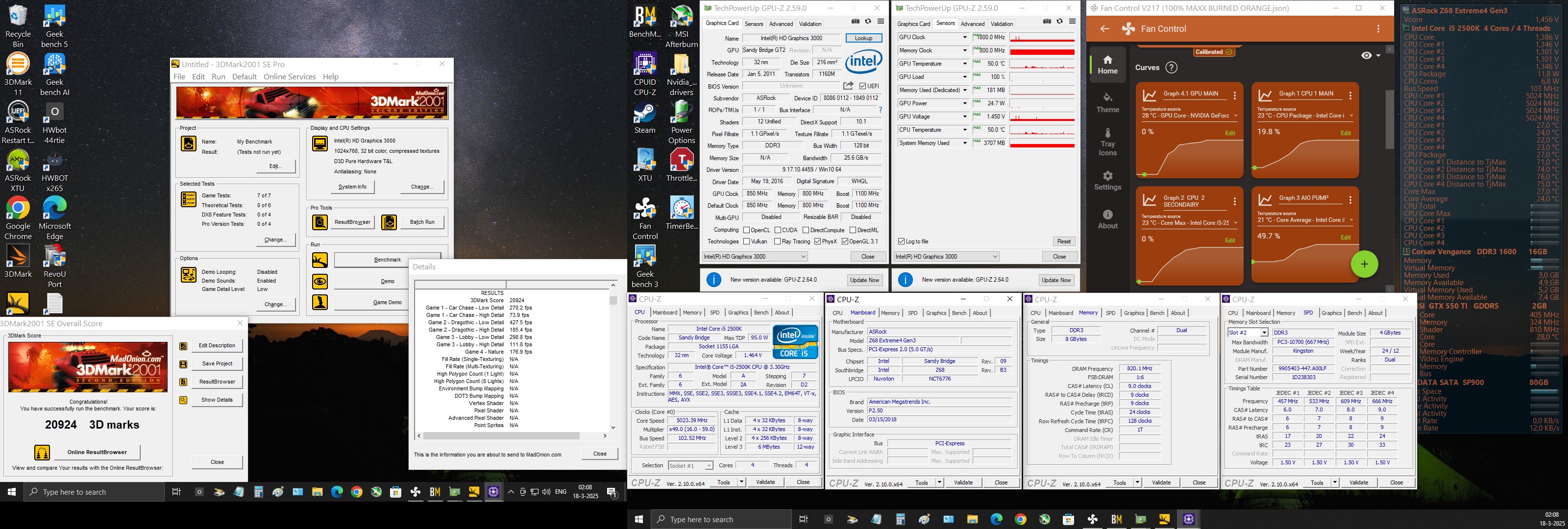Click the Demo eye icon in 3DMark2001 Run
Screen dimensions: 1568x529
pos(319,281)
